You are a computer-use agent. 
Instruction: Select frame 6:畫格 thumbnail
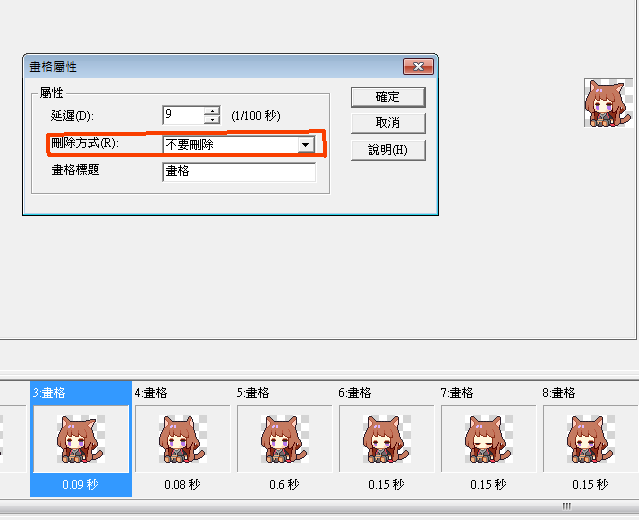386,439
